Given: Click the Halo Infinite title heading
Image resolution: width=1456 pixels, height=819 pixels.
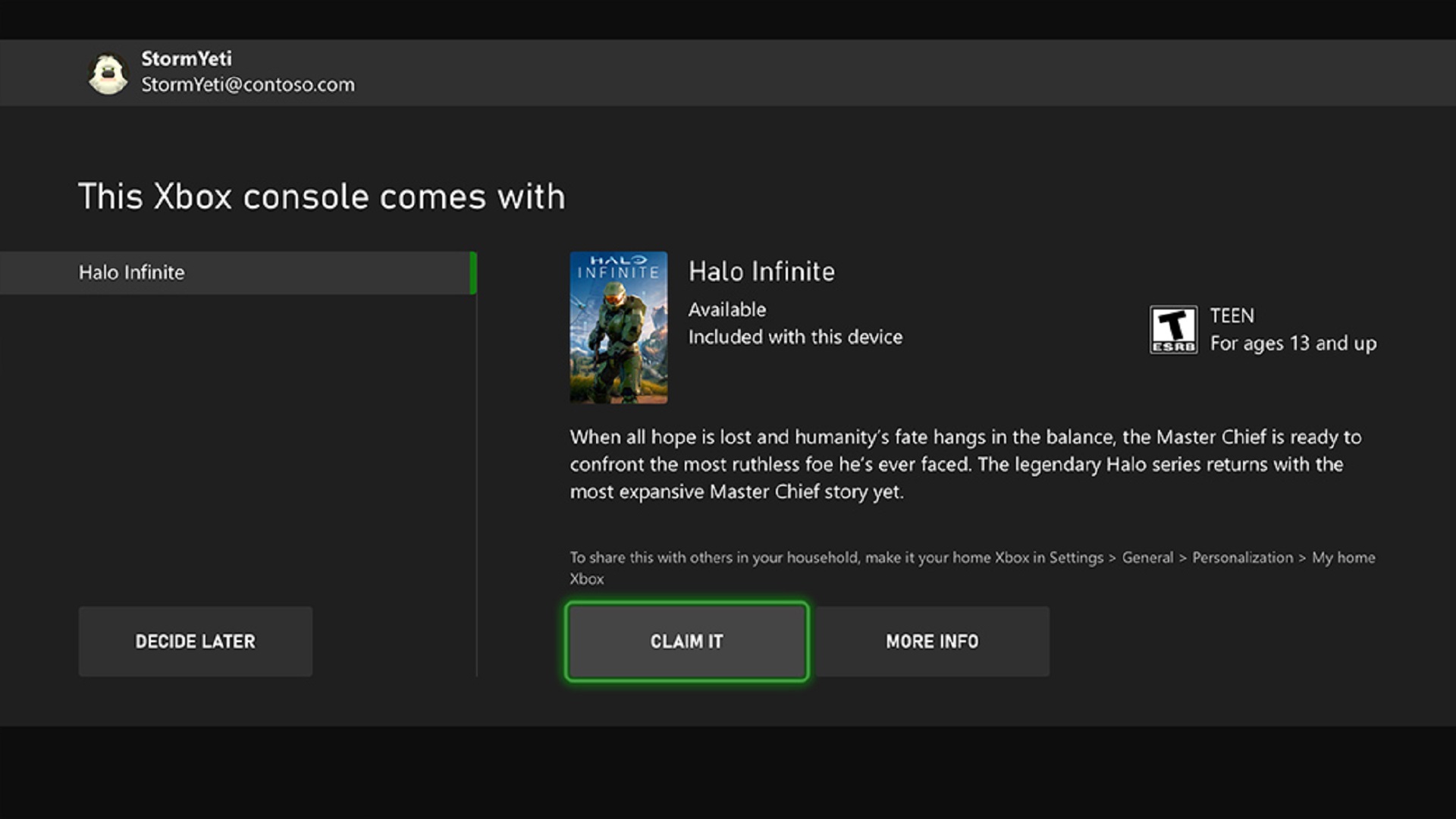Looking at the screenshot, I should (x=761, y=271).
